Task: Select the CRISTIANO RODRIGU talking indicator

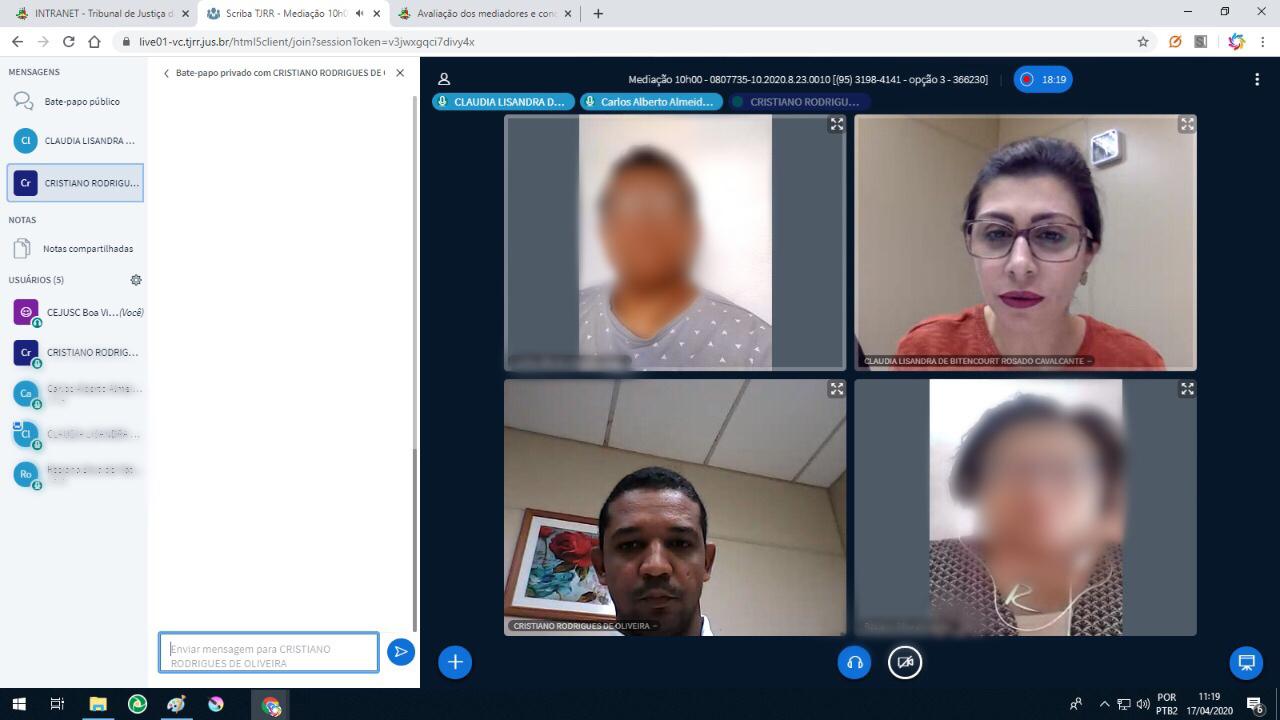Action: tap(797, 102)
